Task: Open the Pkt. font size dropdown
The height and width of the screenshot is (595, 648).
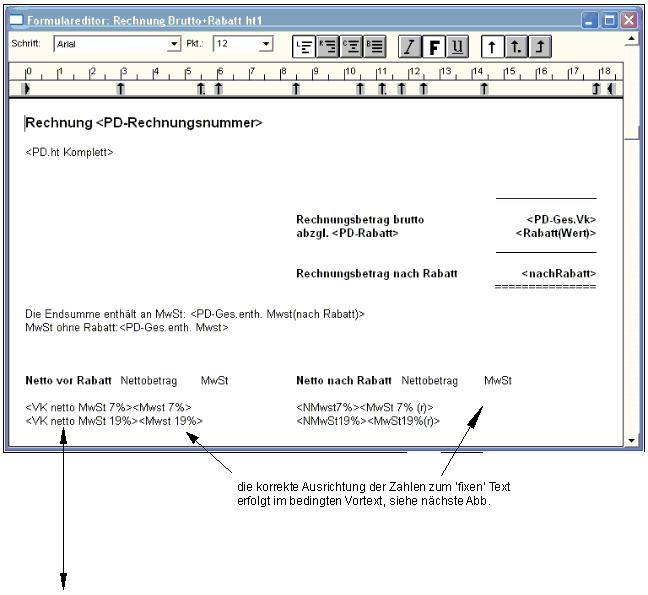Action: tap(266, 44)
